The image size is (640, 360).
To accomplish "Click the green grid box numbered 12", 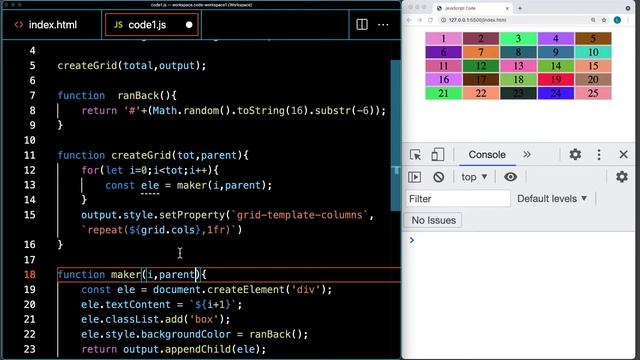I will [x=481, y=66].
